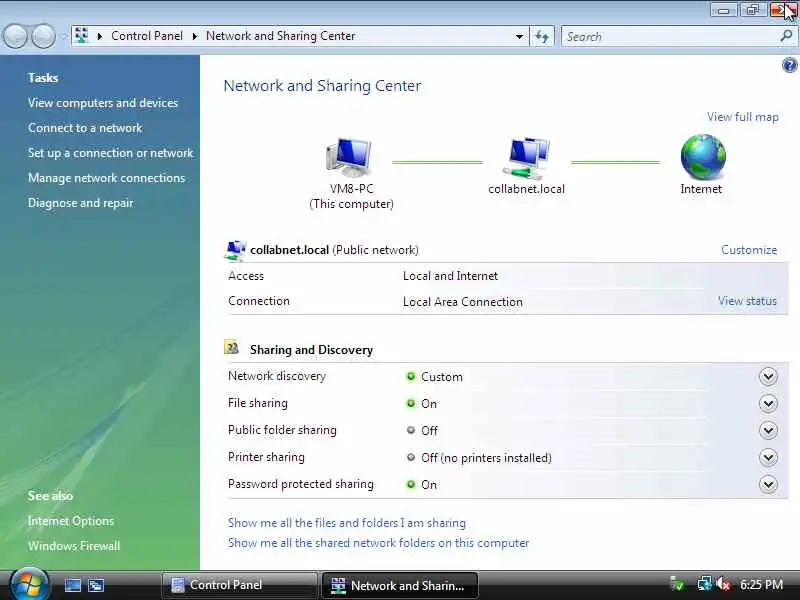Click the Public folder sharing Off status

430,431
